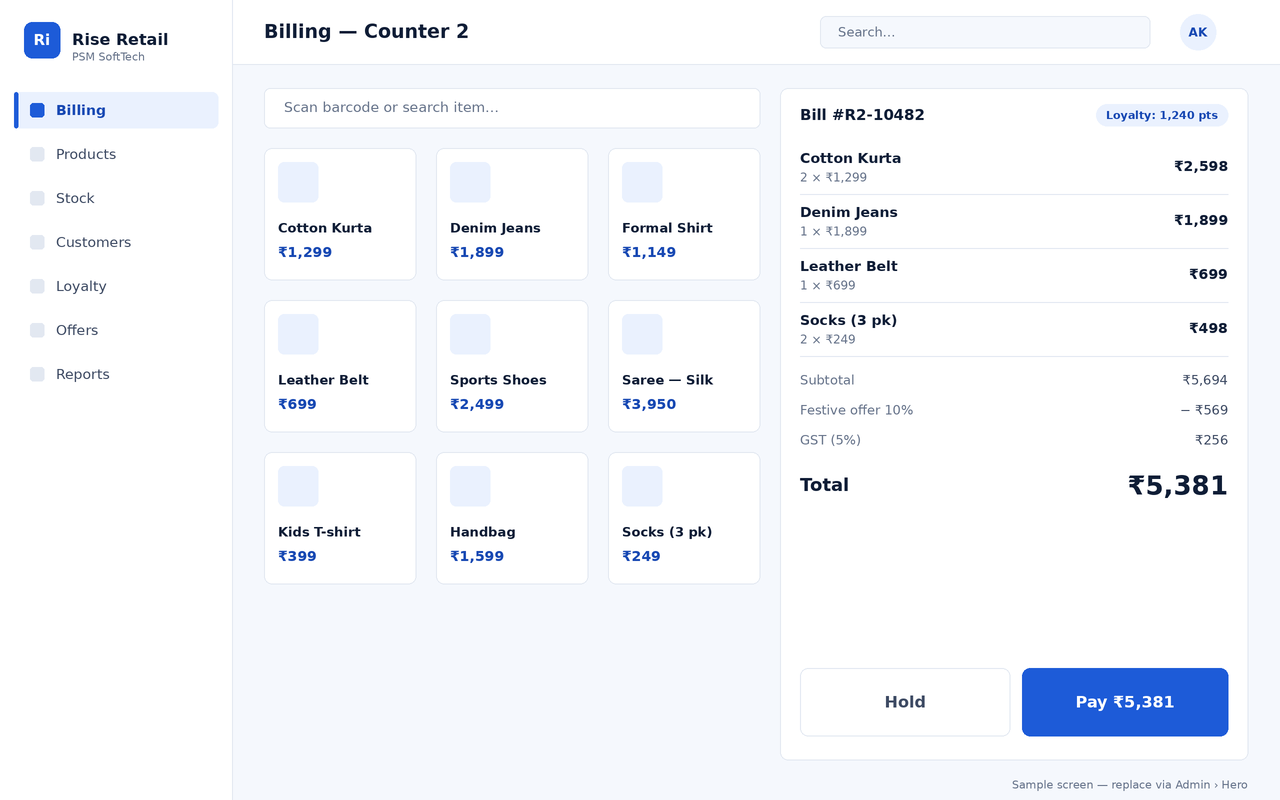1280x800 pixels.
Task: Click the Socks (3 pk) card thumbnail
Action: tap(642, 486)
